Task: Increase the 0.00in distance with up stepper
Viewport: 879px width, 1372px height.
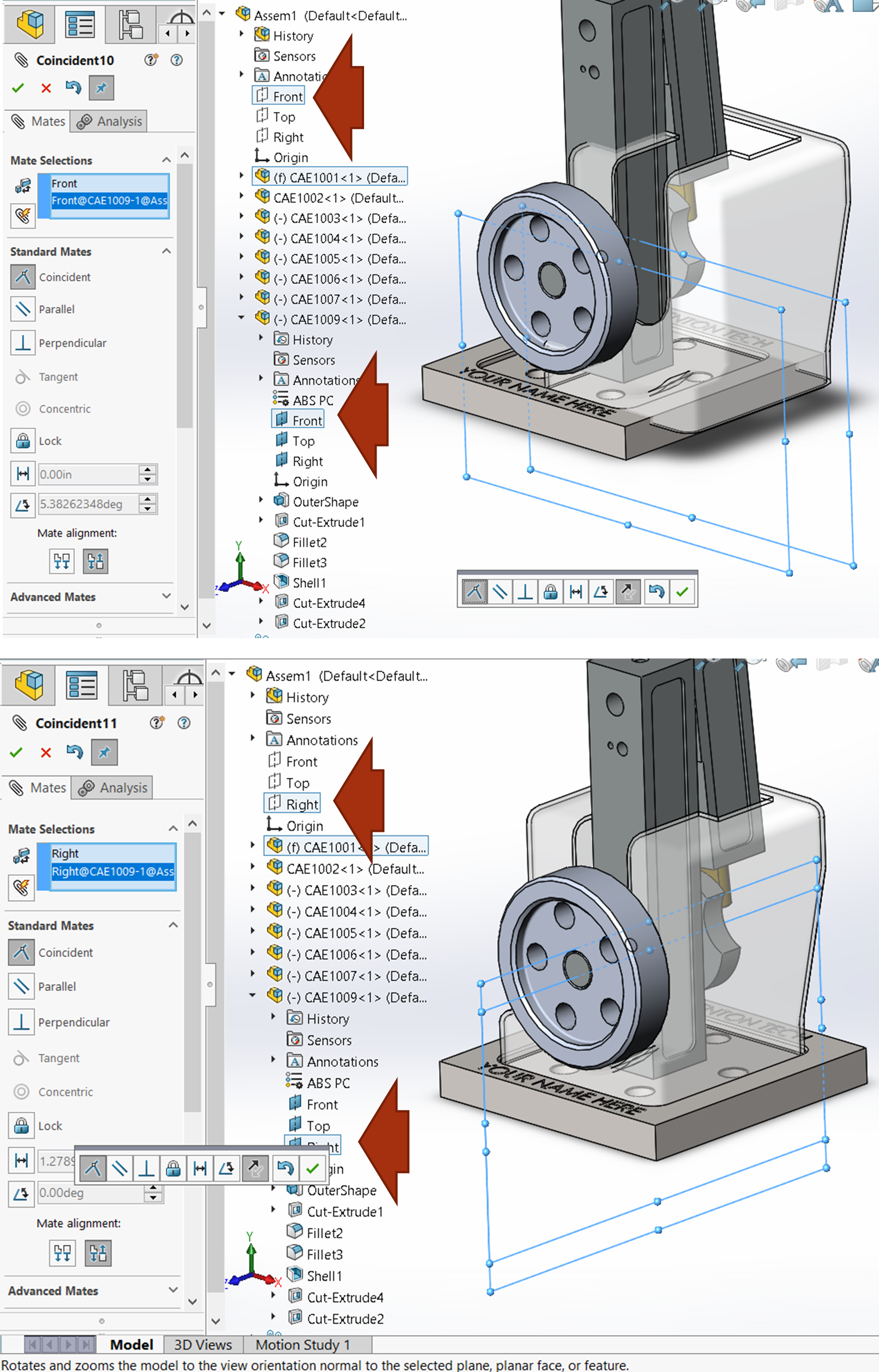Action: [148, 469]
